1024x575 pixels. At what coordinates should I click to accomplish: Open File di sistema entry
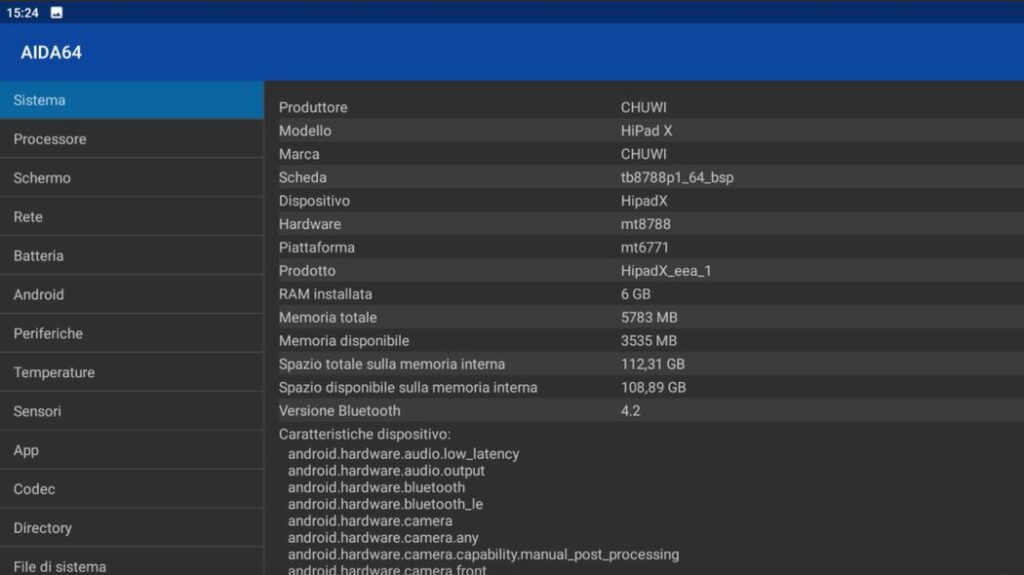131,565
